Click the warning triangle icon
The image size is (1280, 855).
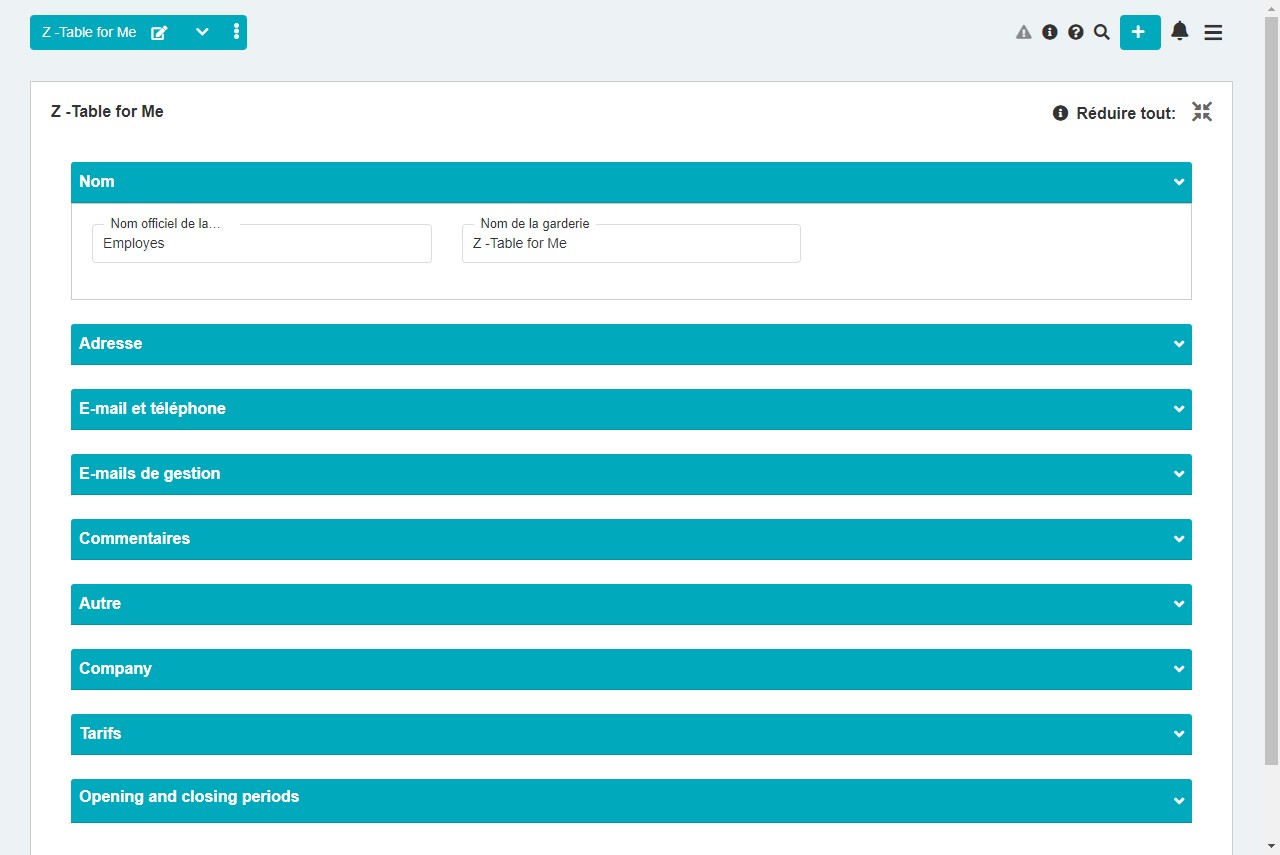point(1023,32)
